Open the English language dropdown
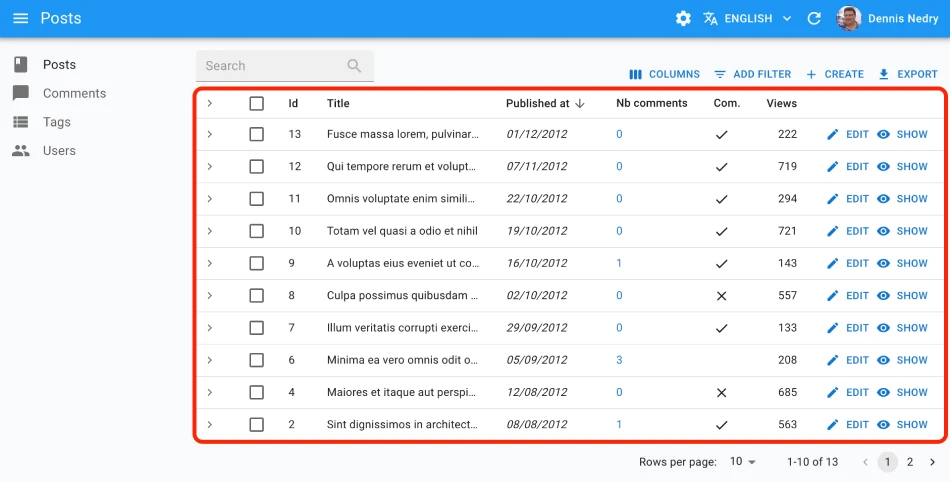 (748, 18)
